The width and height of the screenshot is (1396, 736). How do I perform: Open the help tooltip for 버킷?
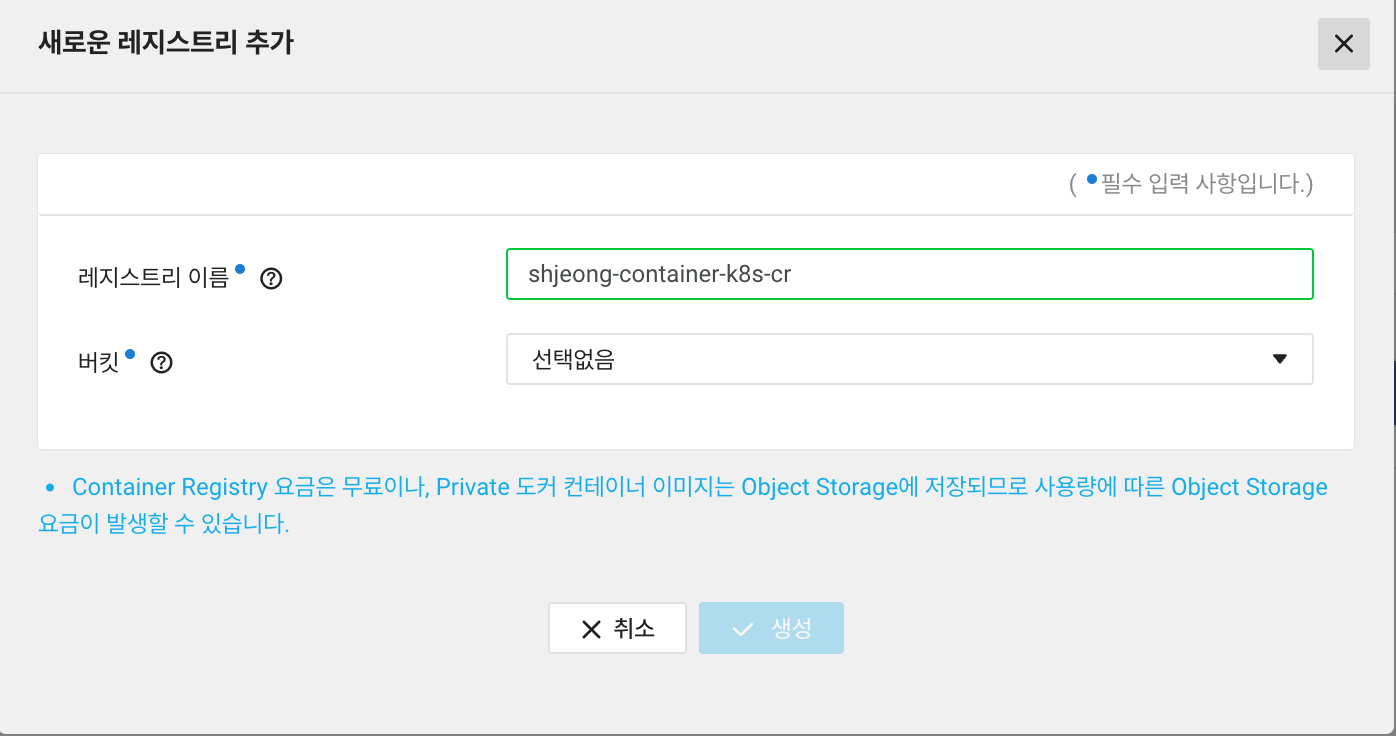[160, 363]
